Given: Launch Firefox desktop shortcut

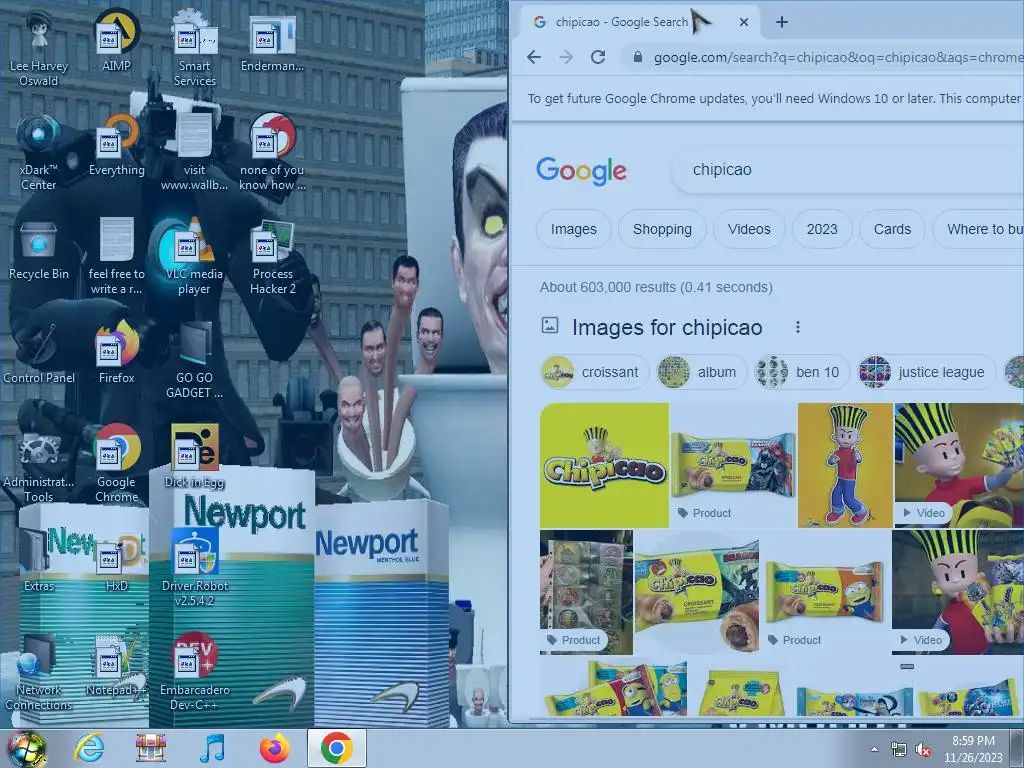Looking at the screenshot, I should (x=116, y=353).
